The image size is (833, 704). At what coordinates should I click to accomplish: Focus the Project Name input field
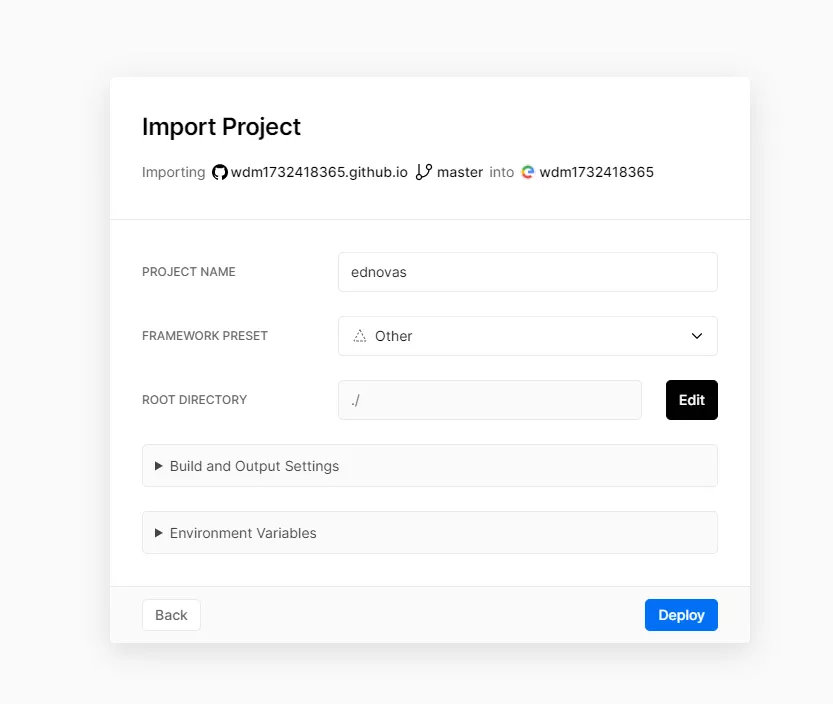[527, 272]
